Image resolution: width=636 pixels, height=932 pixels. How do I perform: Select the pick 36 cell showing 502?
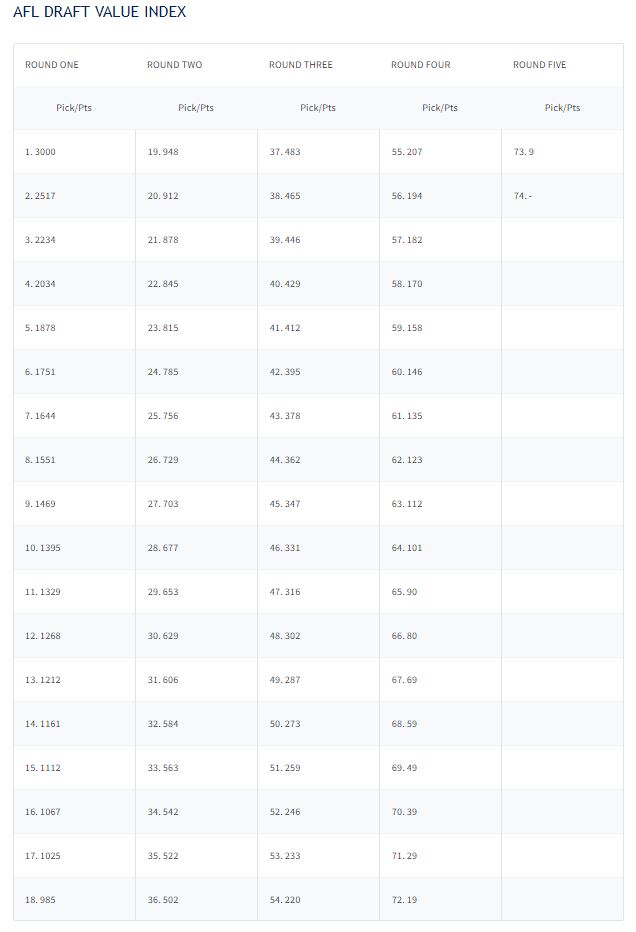162,900
